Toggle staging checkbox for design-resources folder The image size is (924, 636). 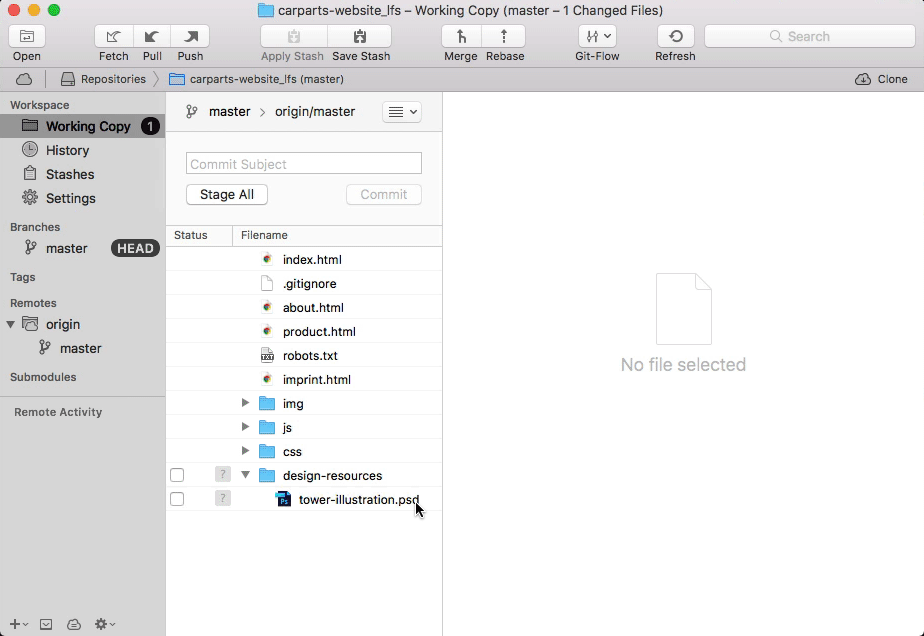pyautogui.click(x=177, y=474)
